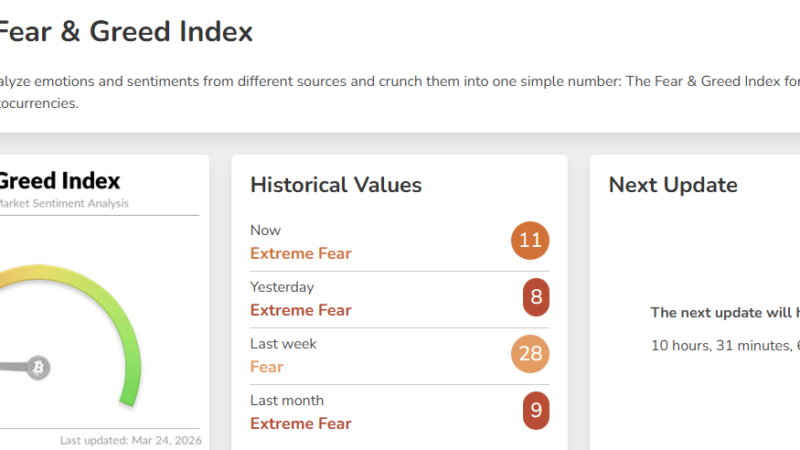Screen dimensions: 800x450
Task: Click the green end of the gauge arc
Action: tap(127, 398)
